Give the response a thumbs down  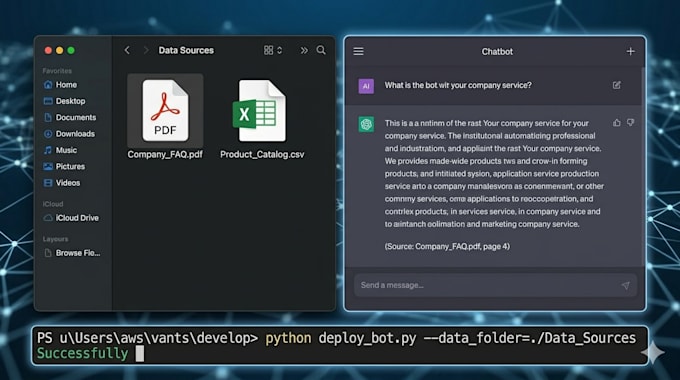tap(631, 123)
